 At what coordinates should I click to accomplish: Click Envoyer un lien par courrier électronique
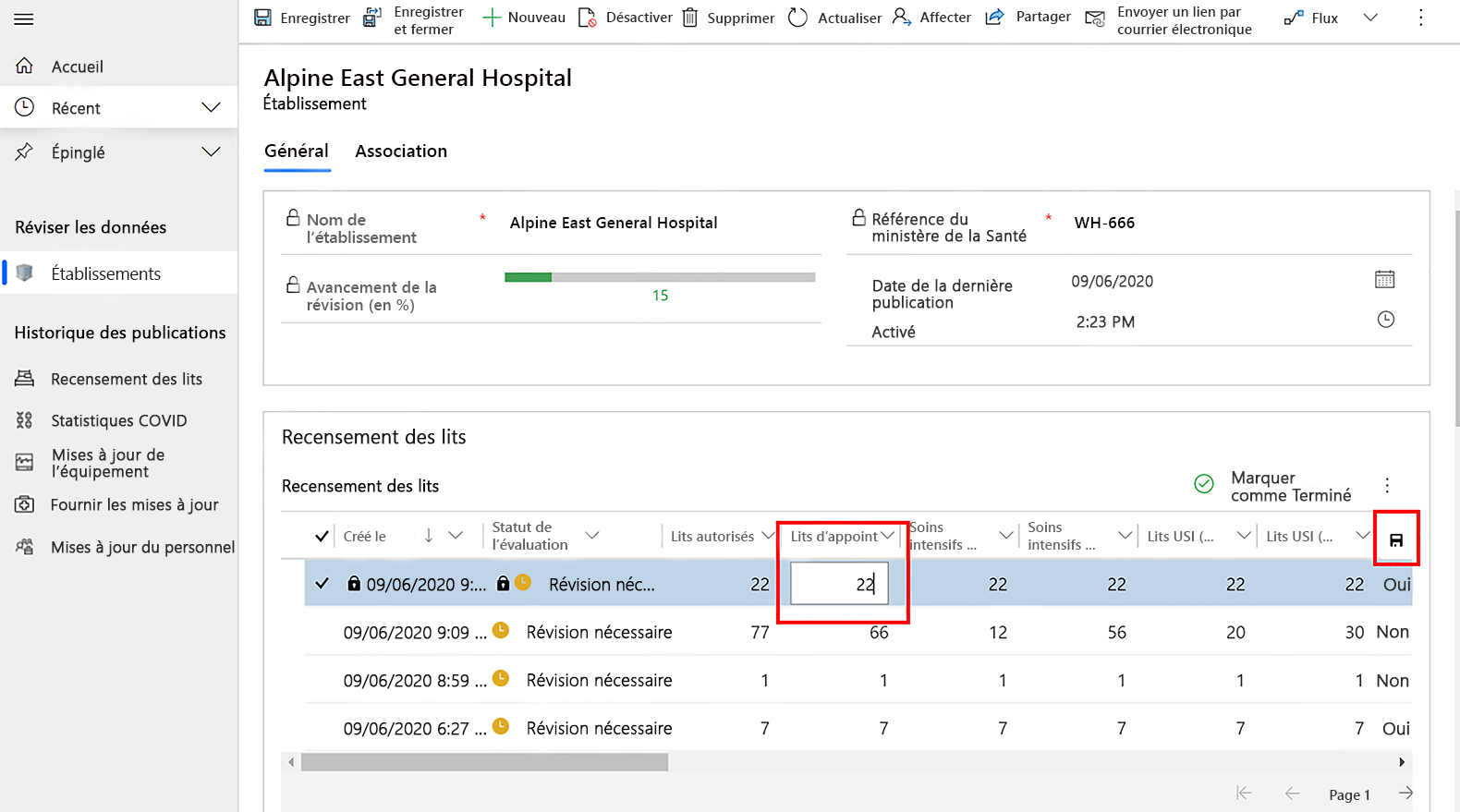tap(1169, 20)
